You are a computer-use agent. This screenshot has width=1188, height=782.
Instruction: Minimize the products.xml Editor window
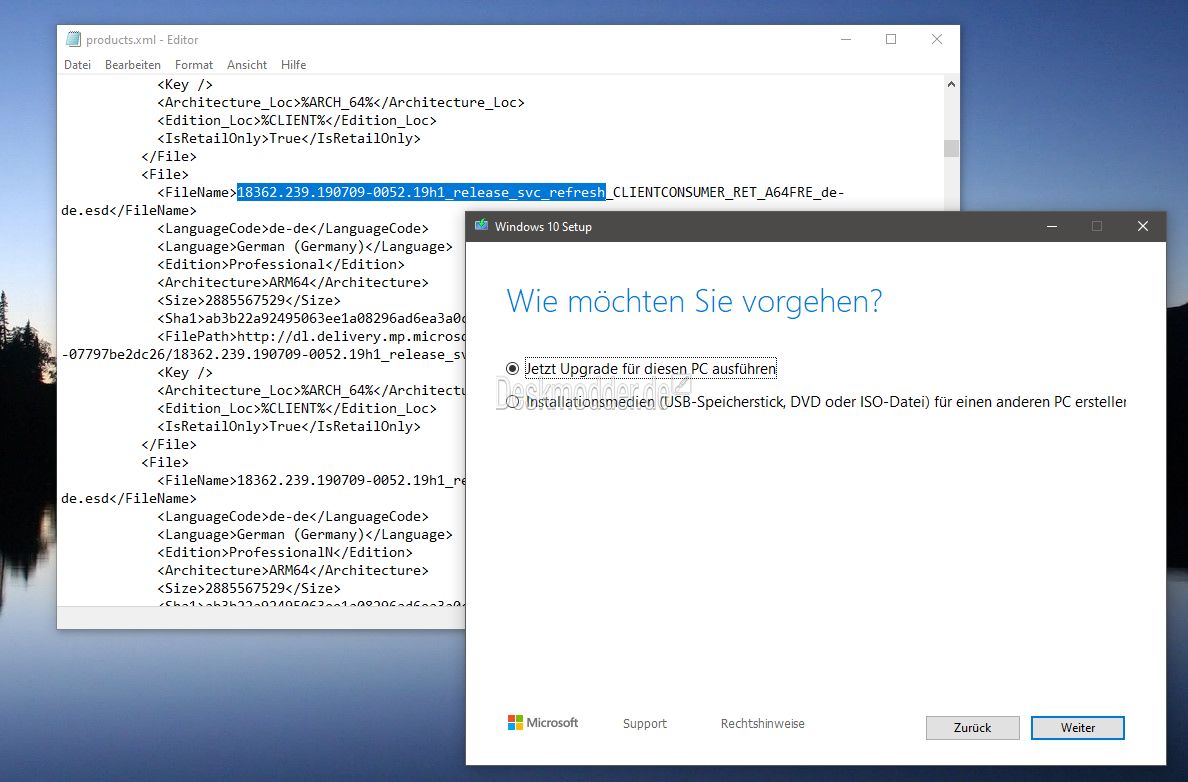(846, 39)
